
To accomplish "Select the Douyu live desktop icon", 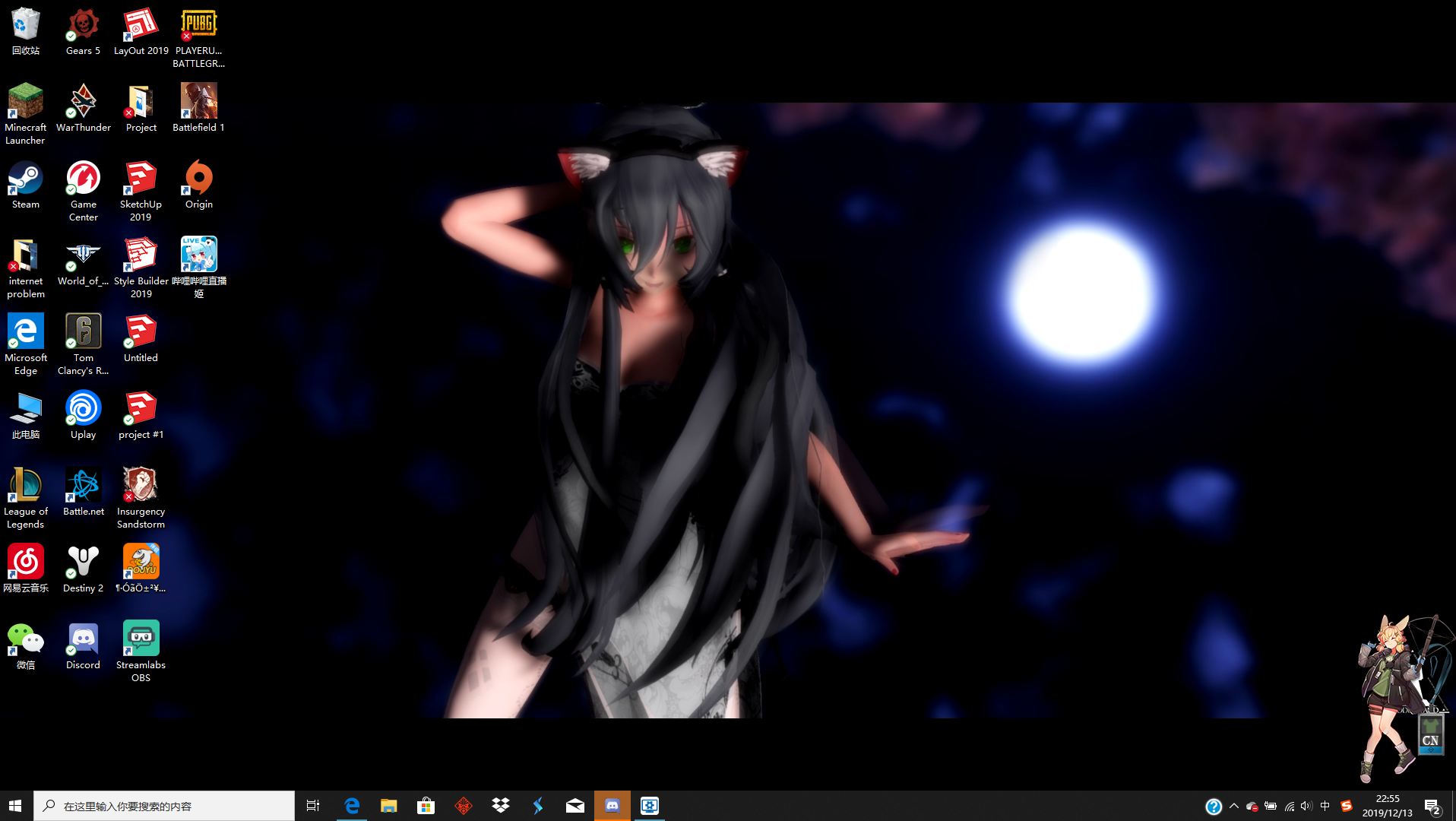I will coord(141,569).
